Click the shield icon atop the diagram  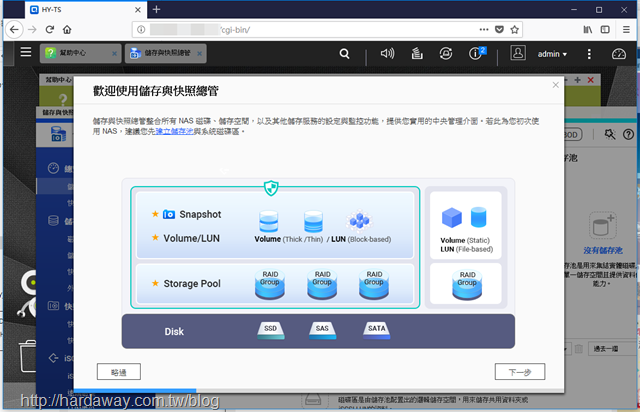(271, 188)
